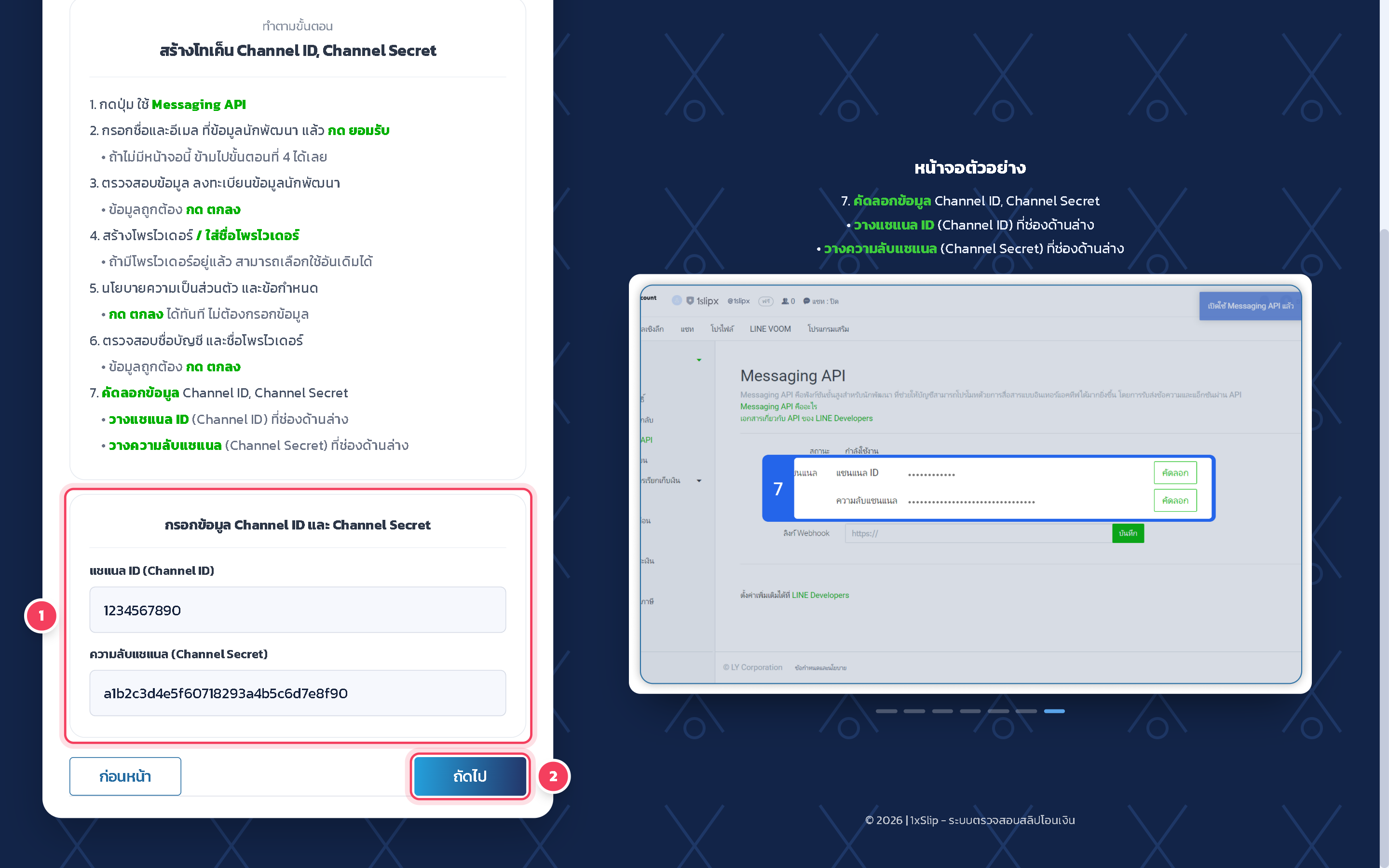
Task: Focus the Channel Secret input field
Action: [x=297, y=693]
